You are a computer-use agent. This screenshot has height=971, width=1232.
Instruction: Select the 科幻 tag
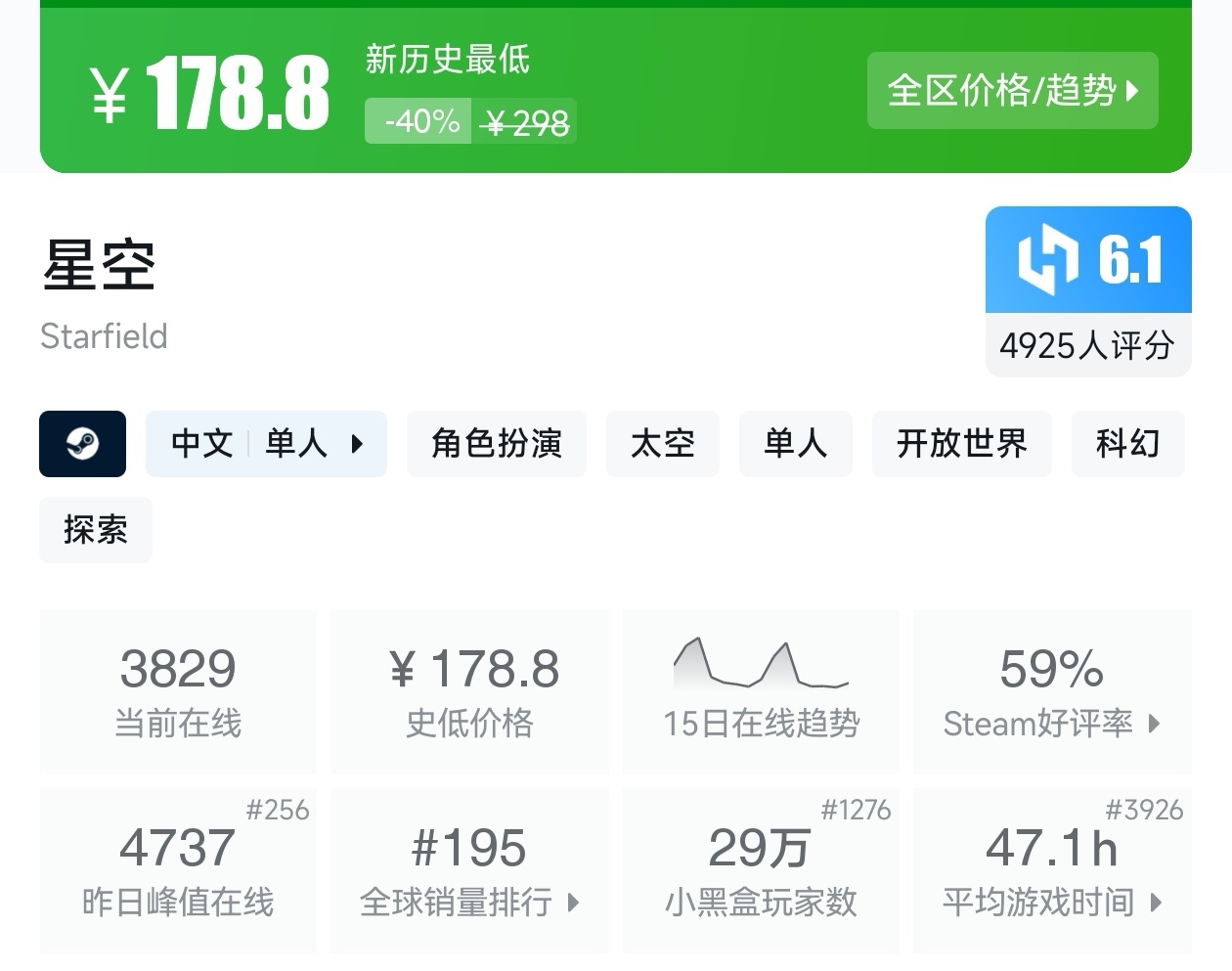click(x=1128, y=444)
